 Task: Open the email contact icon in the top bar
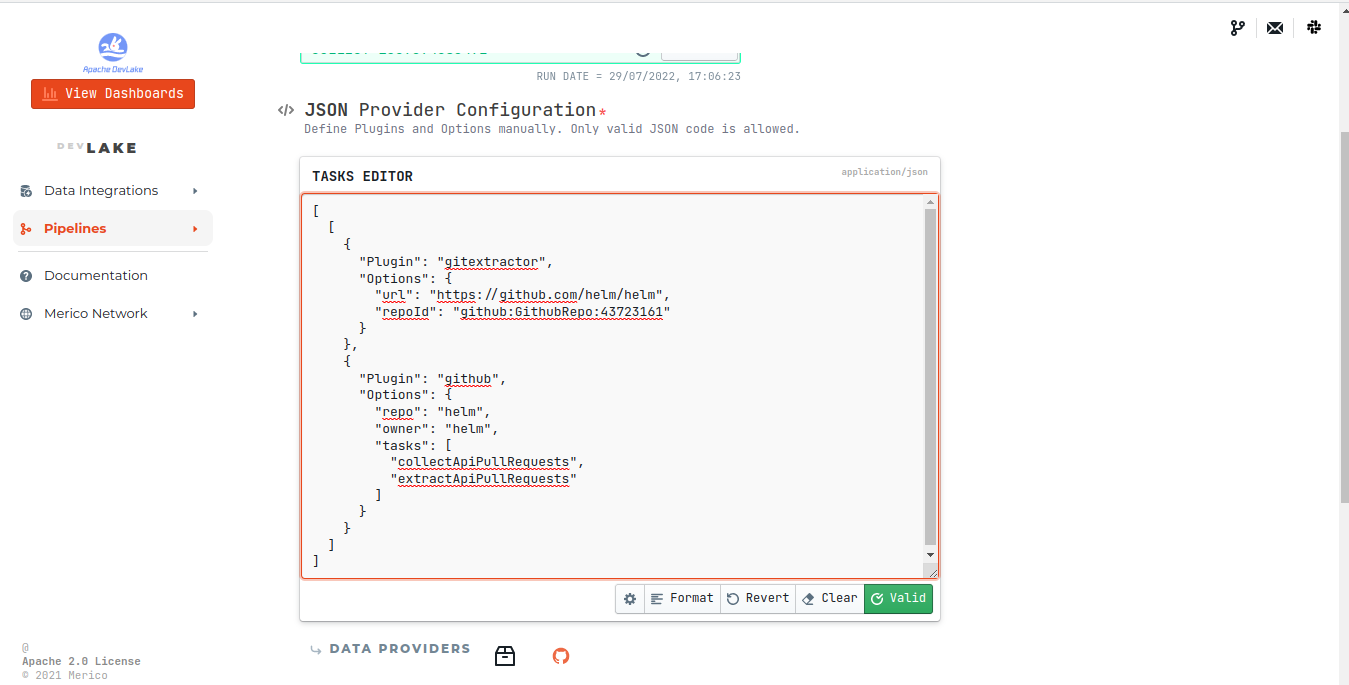(x=1275, y=27)
